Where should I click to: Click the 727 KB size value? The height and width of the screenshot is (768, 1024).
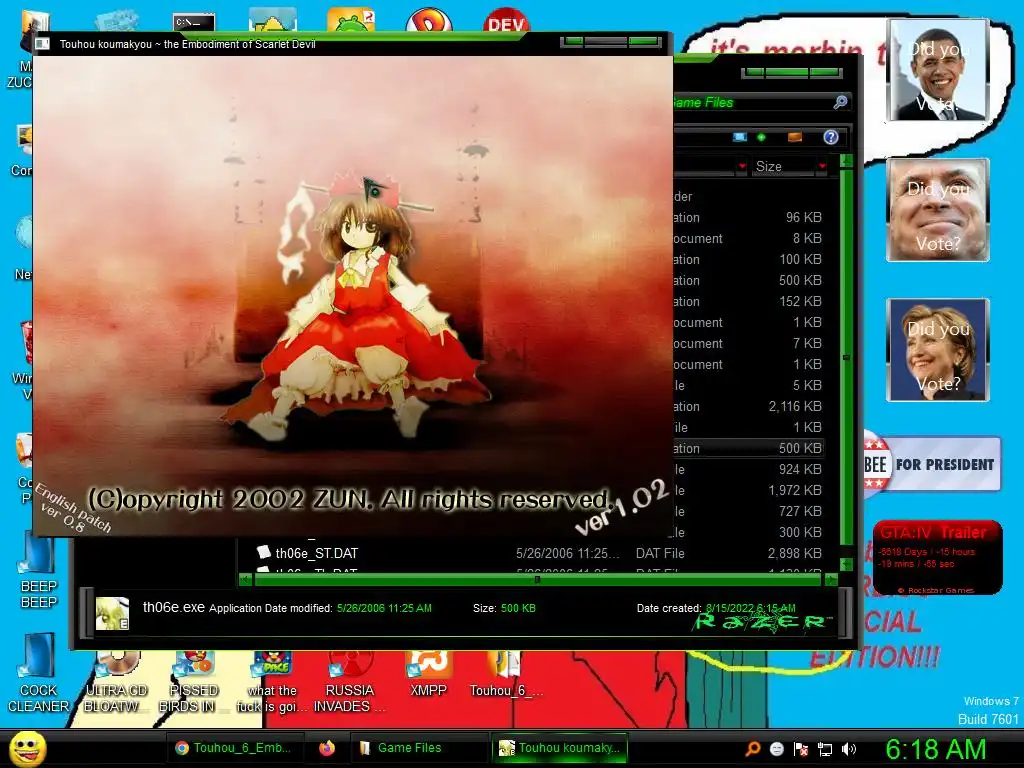pos(800,511)
